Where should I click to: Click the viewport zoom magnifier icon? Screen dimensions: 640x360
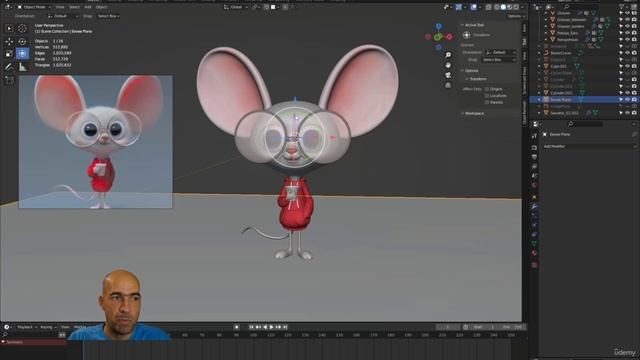click(x=448, y=55)
